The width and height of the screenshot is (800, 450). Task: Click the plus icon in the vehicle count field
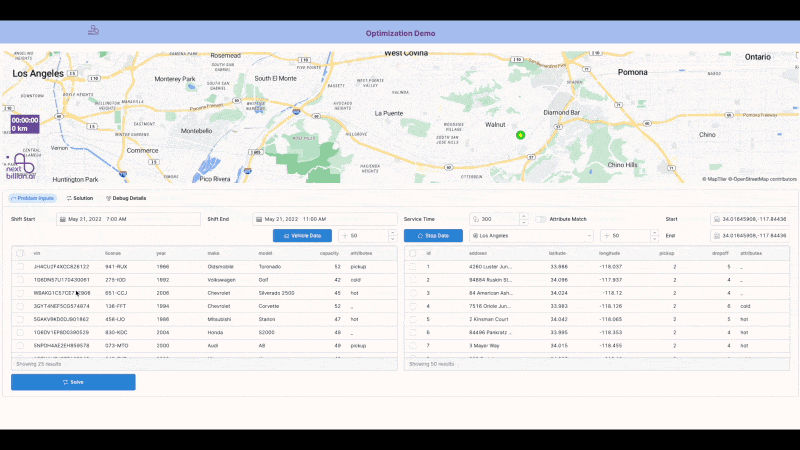(345, 236)
